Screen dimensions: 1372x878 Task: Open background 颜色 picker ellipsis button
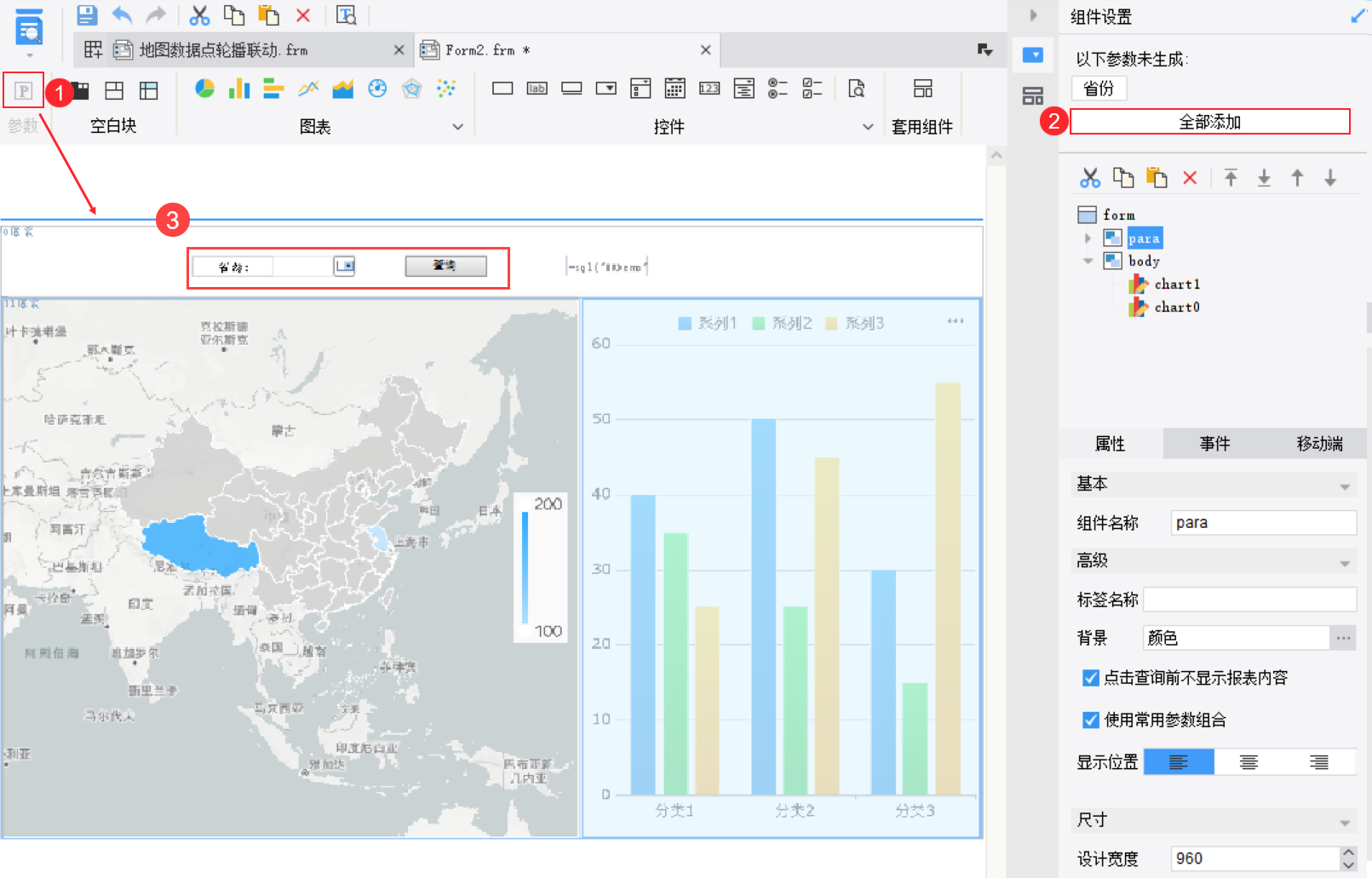pos(1343,638)
